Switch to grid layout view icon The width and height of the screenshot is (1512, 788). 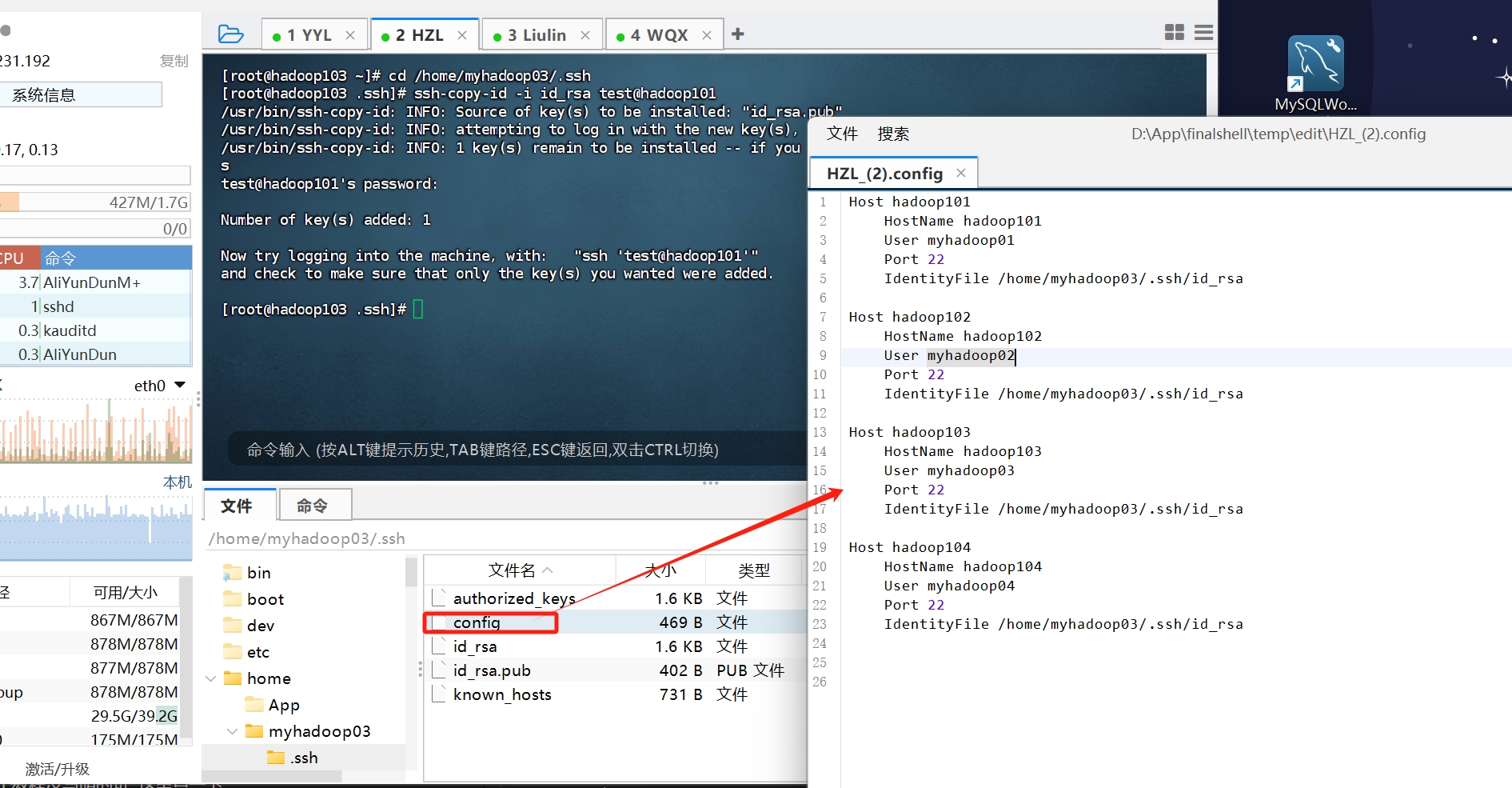(x=1175, y=32)
